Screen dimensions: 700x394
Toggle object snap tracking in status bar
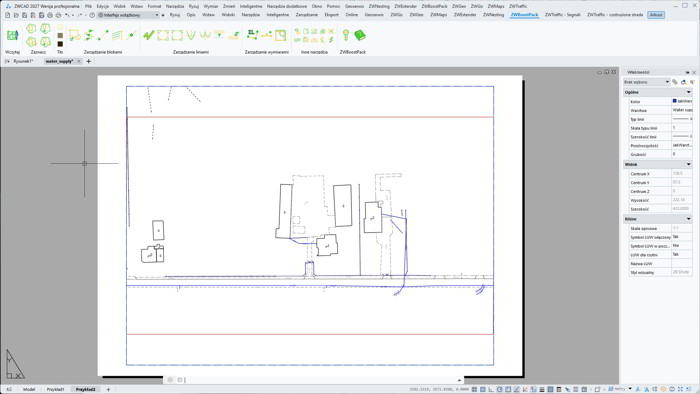[517, 390]
